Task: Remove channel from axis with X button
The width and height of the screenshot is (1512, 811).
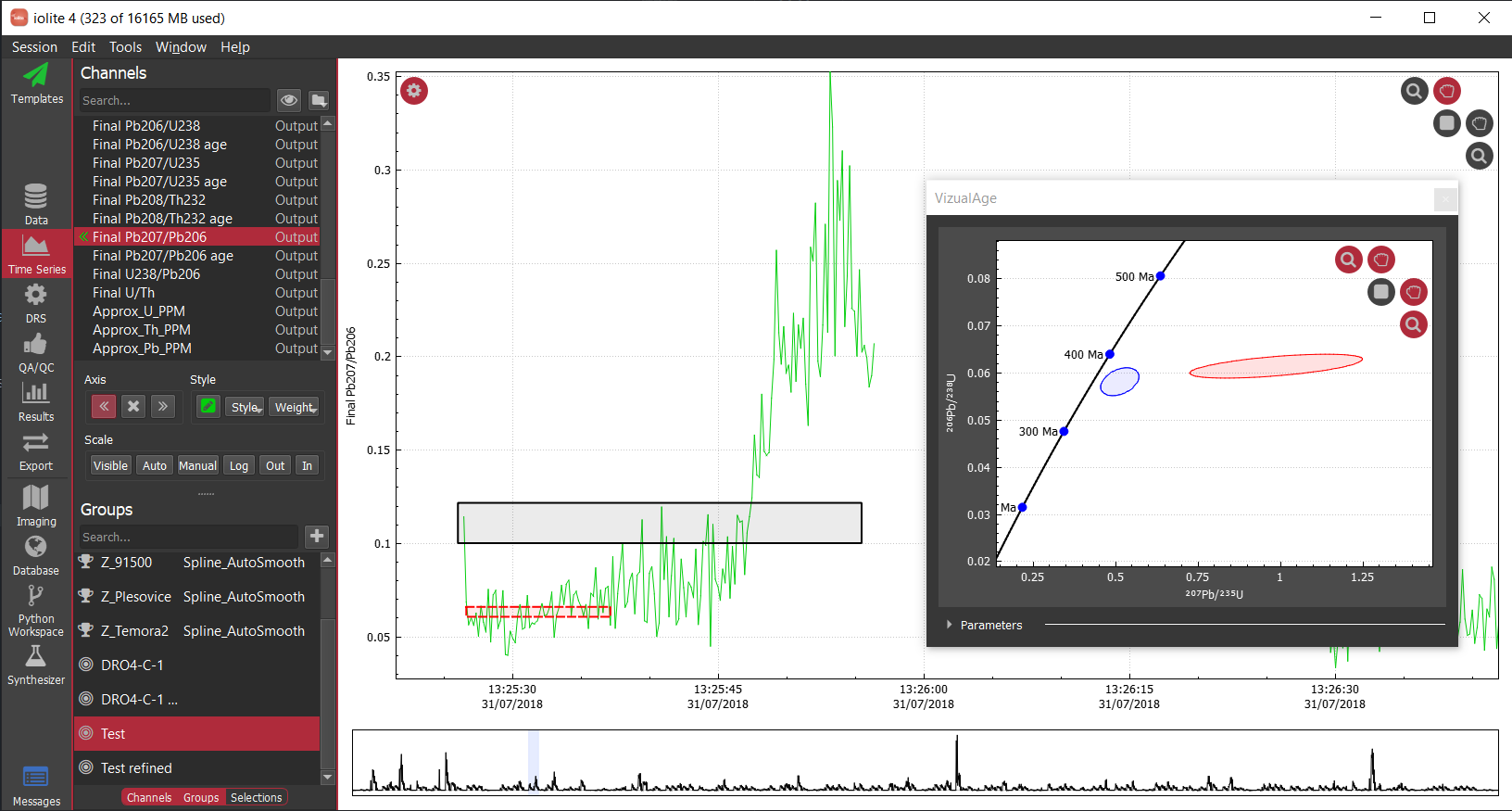Action: [133, 406]
